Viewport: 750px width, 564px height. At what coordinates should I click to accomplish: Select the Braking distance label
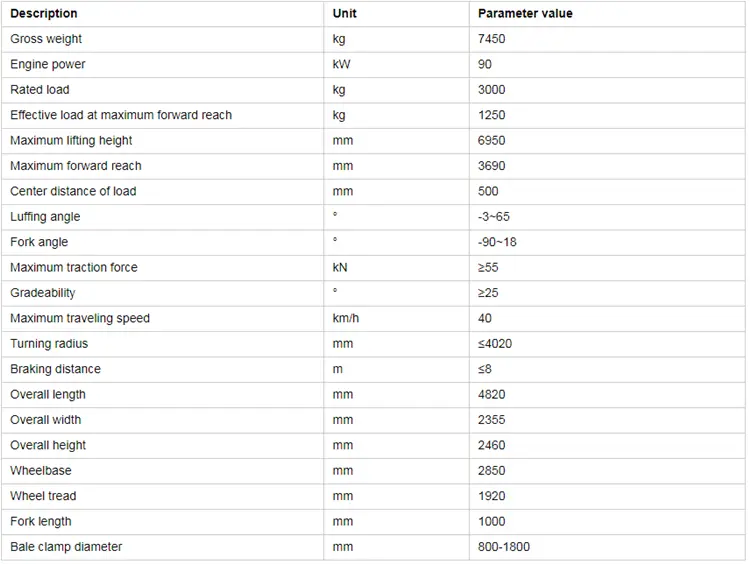(55, 369)
